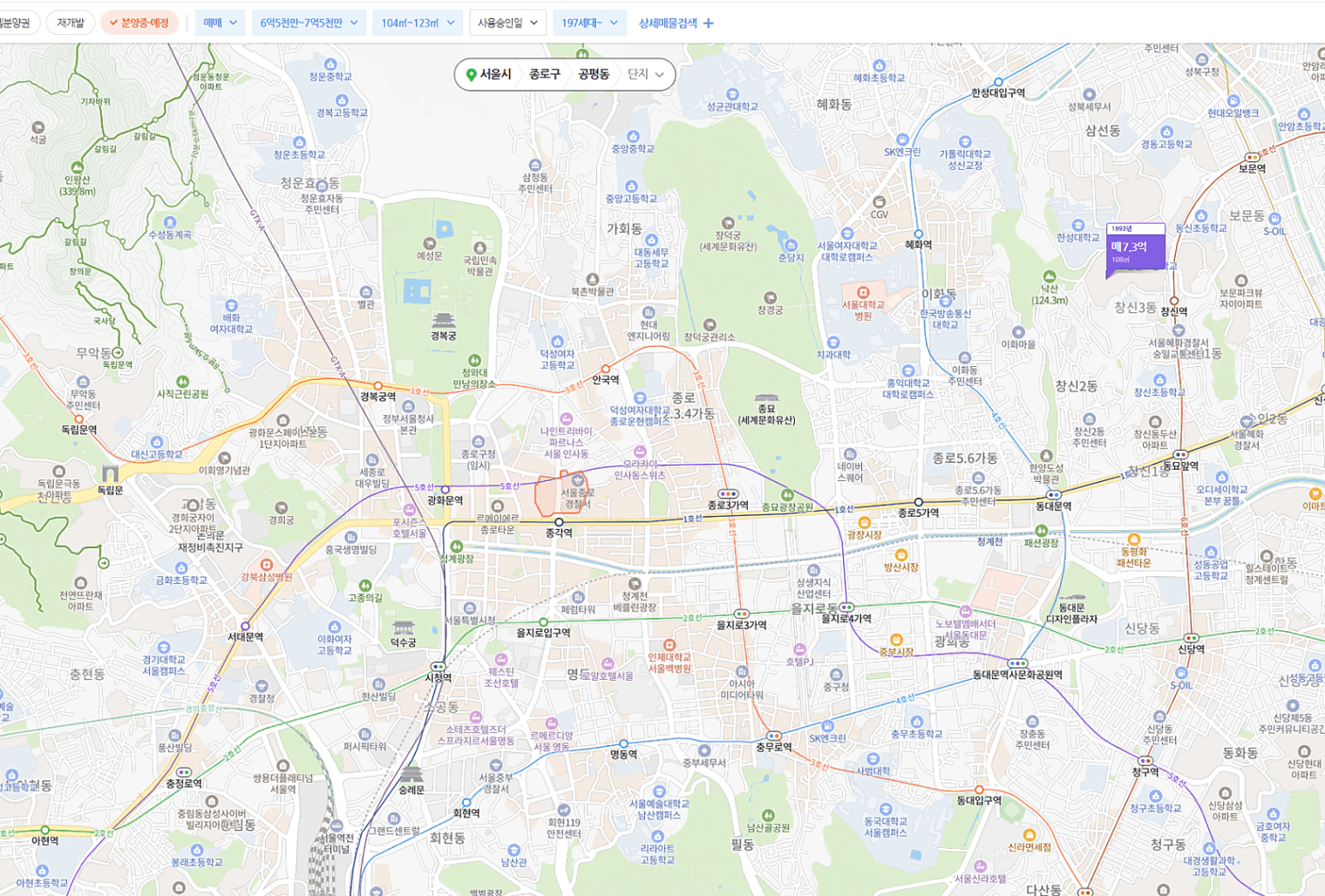
Task: Open the 197세대~ household count dropdown
Action: coord(589,23)
